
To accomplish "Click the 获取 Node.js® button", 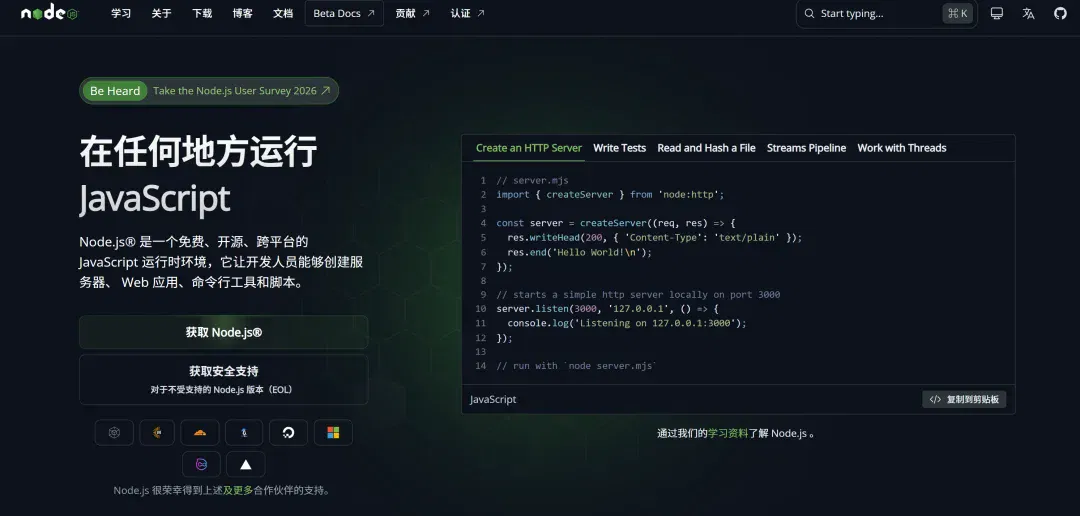I will coord(224,332).
